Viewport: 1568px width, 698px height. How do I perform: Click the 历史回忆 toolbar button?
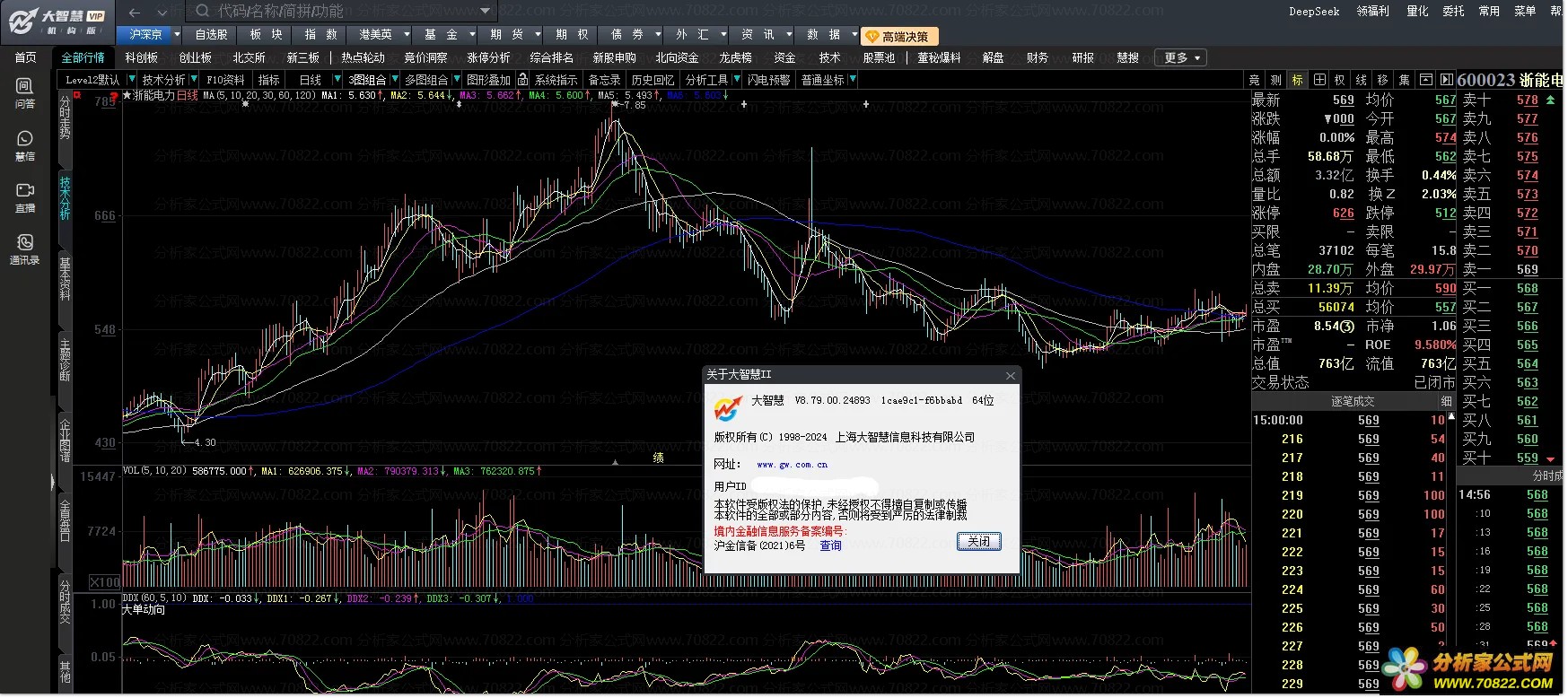pos(653,80)
